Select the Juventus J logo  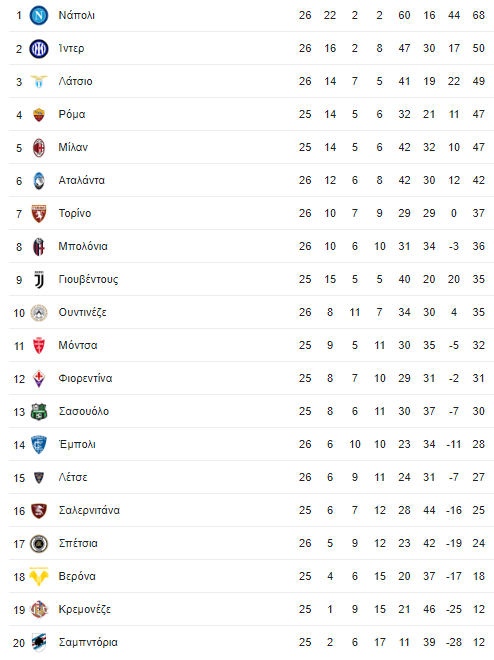point(39,279)
